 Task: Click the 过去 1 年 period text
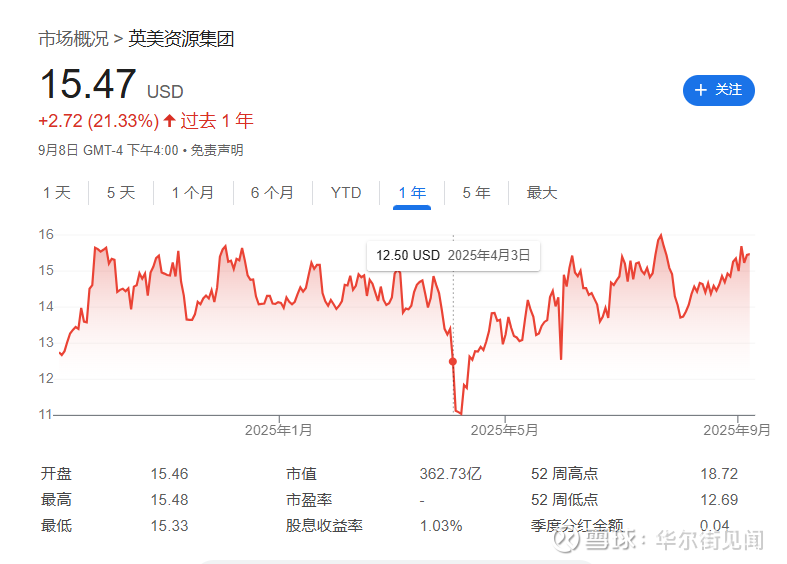click(217, 121)
